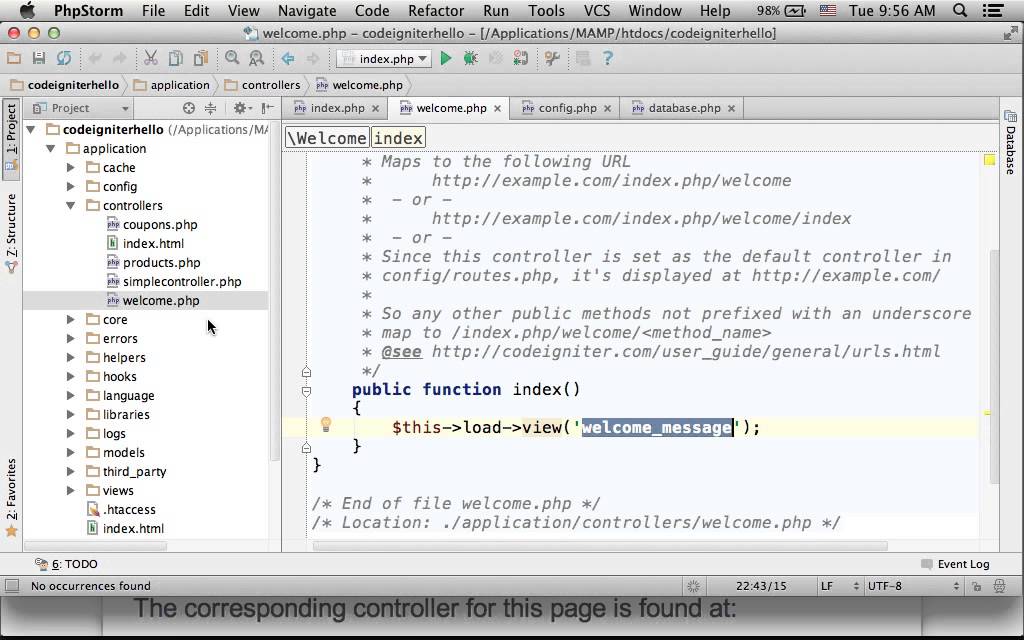
Task: Open the LF line separator dropdown
Action: tap(839, 586)
